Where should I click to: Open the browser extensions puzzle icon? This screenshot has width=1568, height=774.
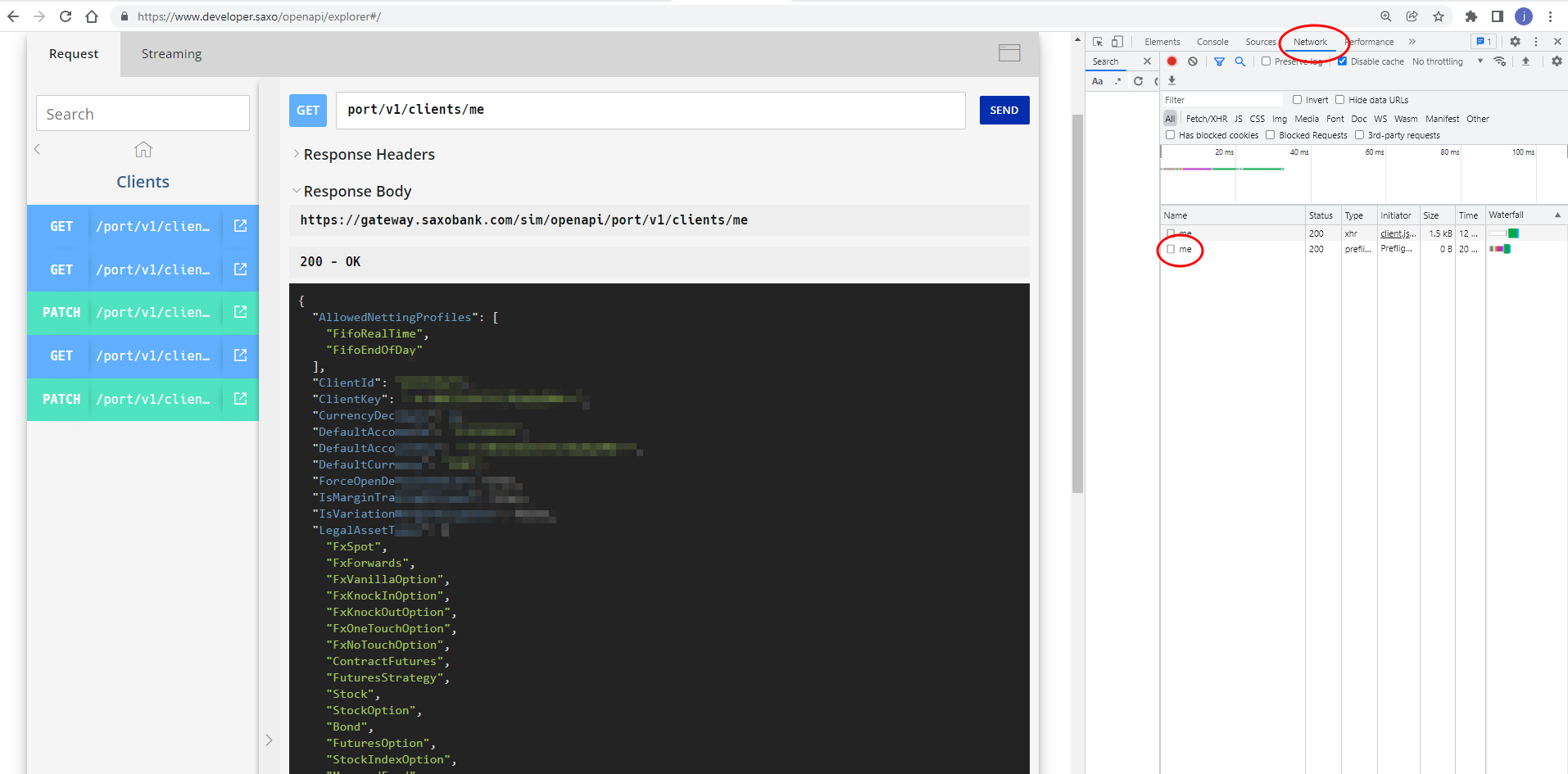[1471, 16]
